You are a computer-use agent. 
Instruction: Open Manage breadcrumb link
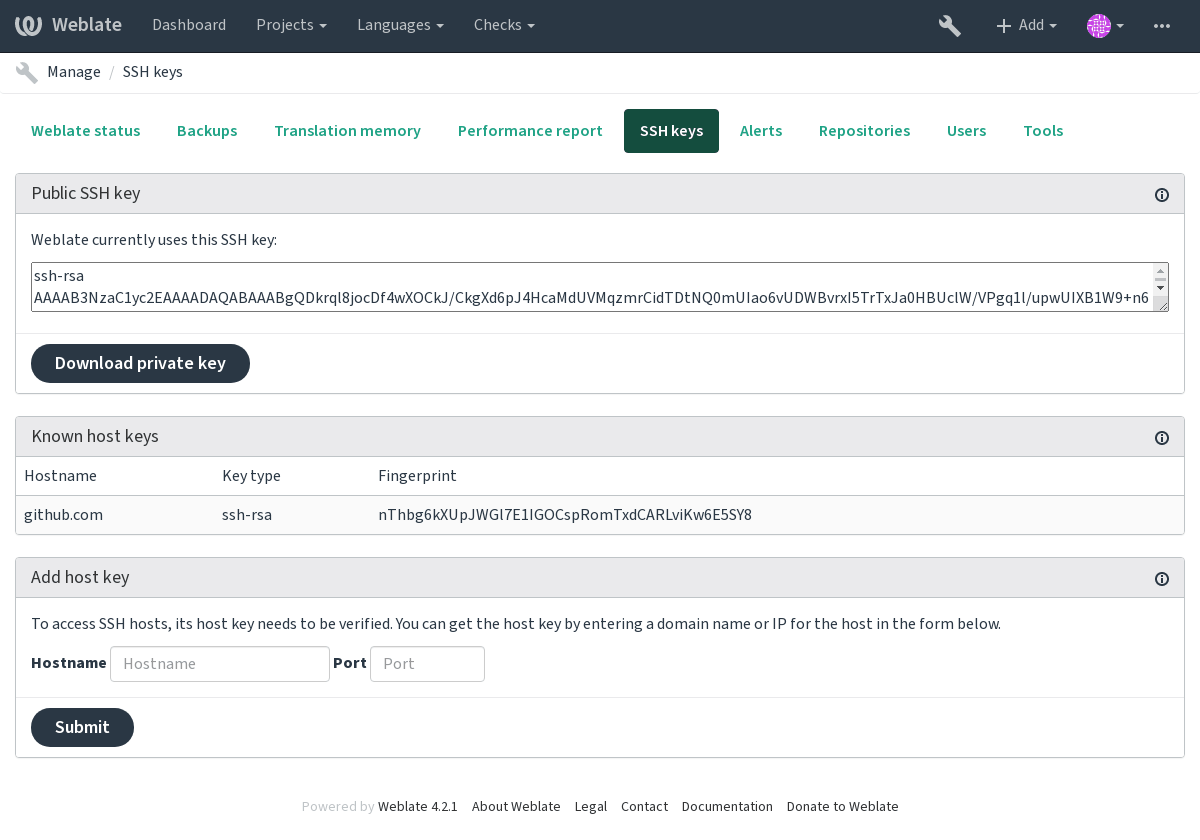tap(74, 72)
